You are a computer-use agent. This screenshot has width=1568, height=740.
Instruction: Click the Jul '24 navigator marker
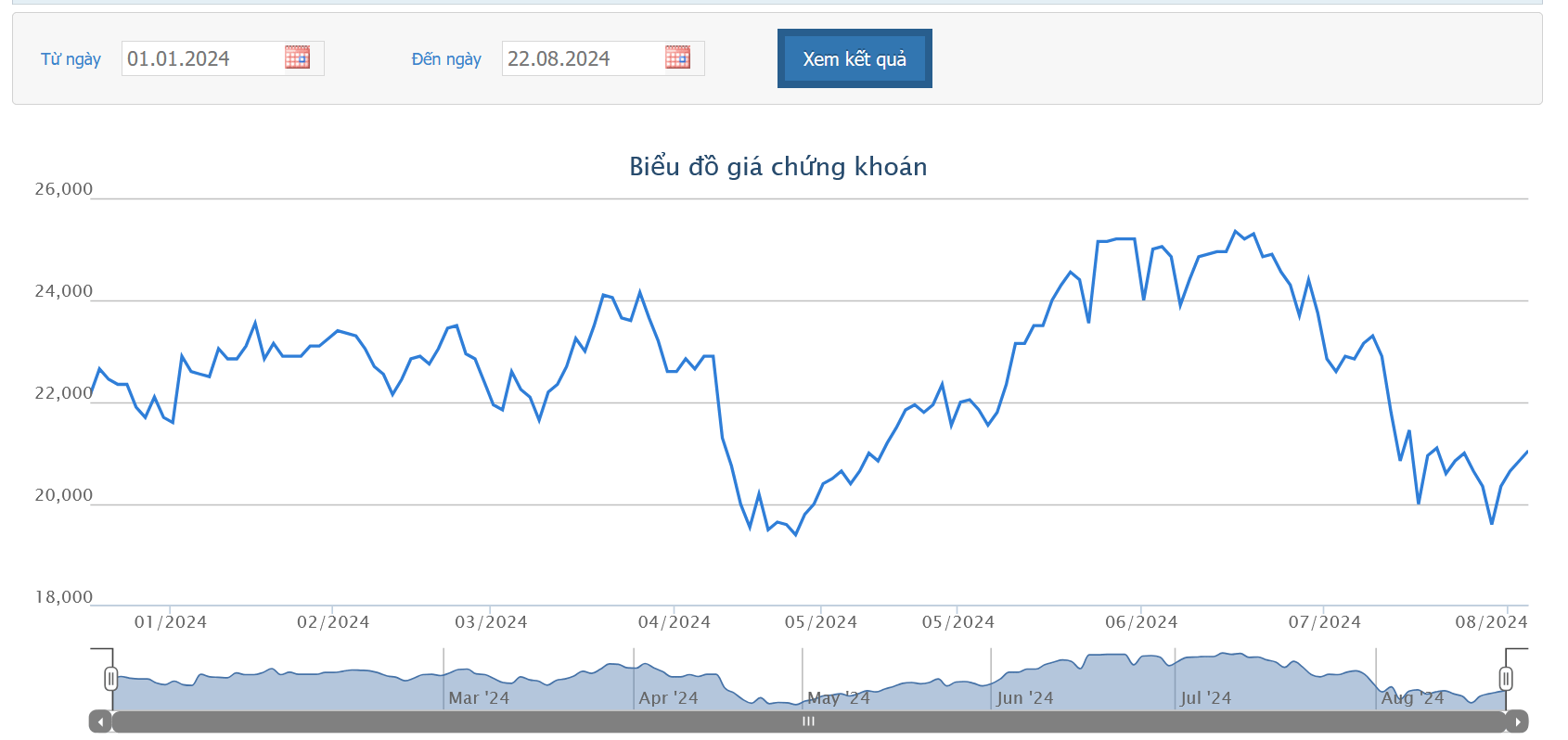tap(1205, 698)
